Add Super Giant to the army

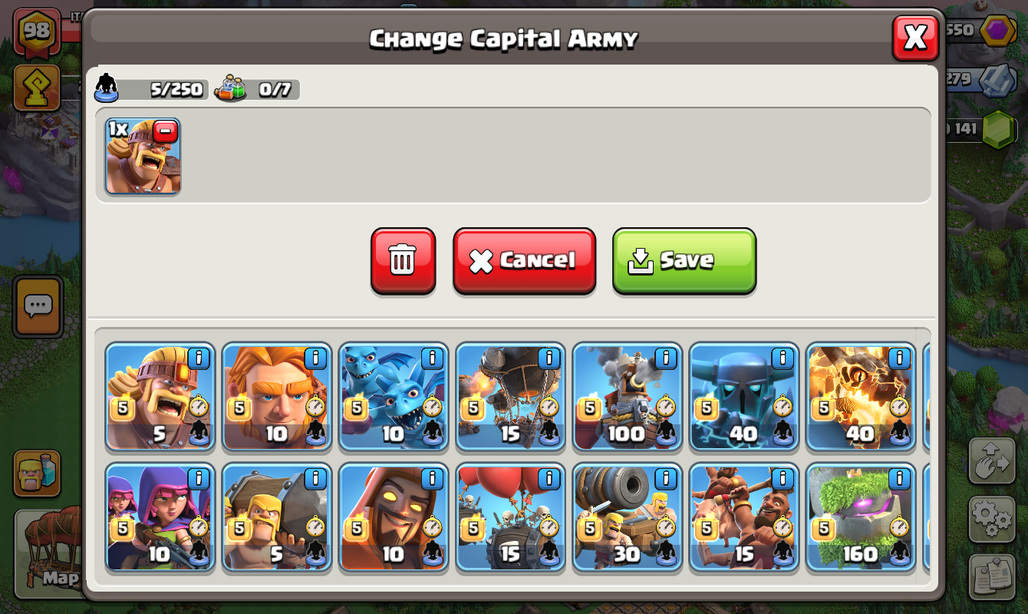[x=277, y=396]
